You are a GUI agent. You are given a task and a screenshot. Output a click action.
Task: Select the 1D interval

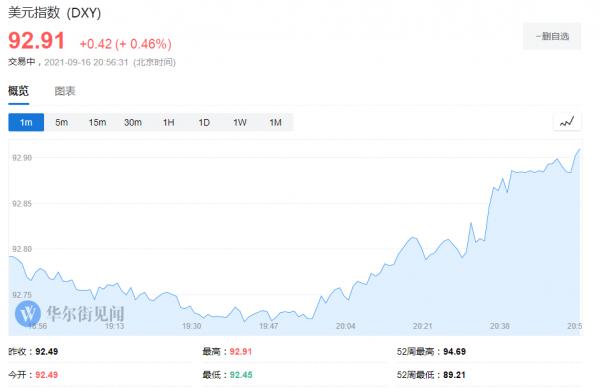click(x=204, y=122)
